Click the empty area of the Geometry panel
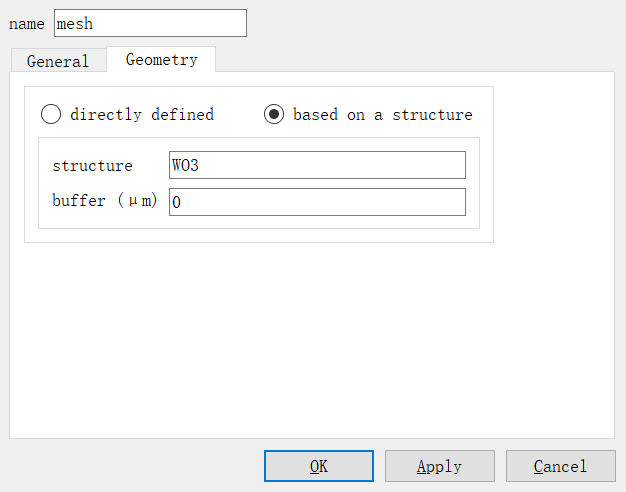Screen dimensions: 626x492 pyautogui.click(x=310, y=340)
